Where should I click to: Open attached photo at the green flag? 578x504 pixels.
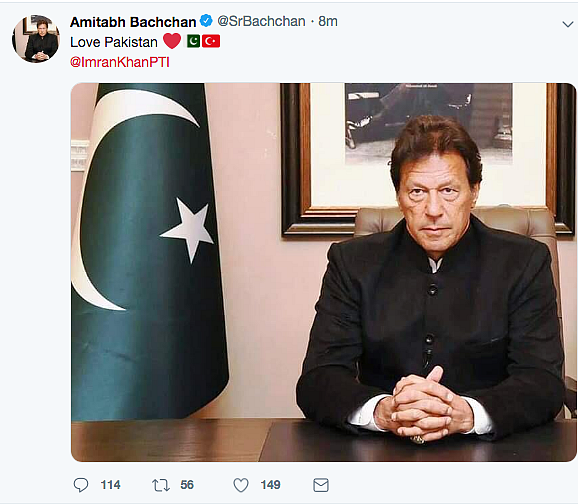[x=147, y=251]
